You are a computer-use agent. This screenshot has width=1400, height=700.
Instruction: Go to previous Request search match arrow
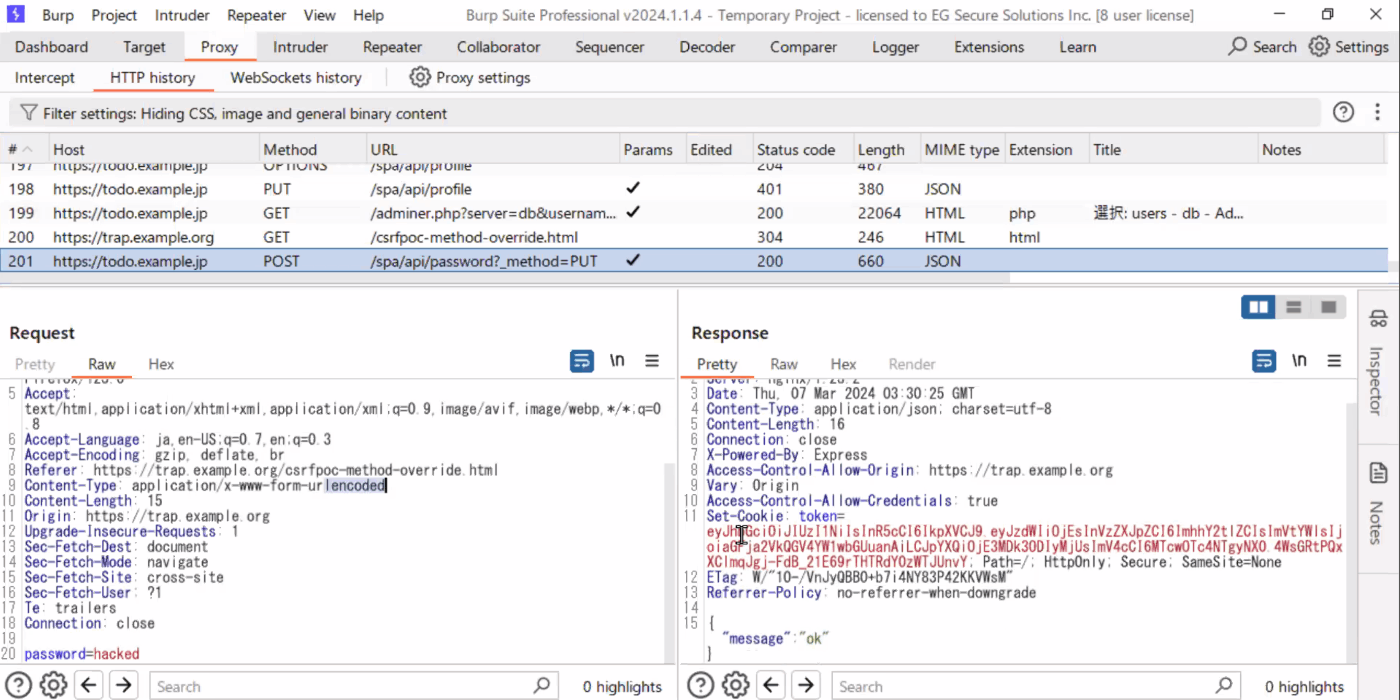click(x=89, y=685)
